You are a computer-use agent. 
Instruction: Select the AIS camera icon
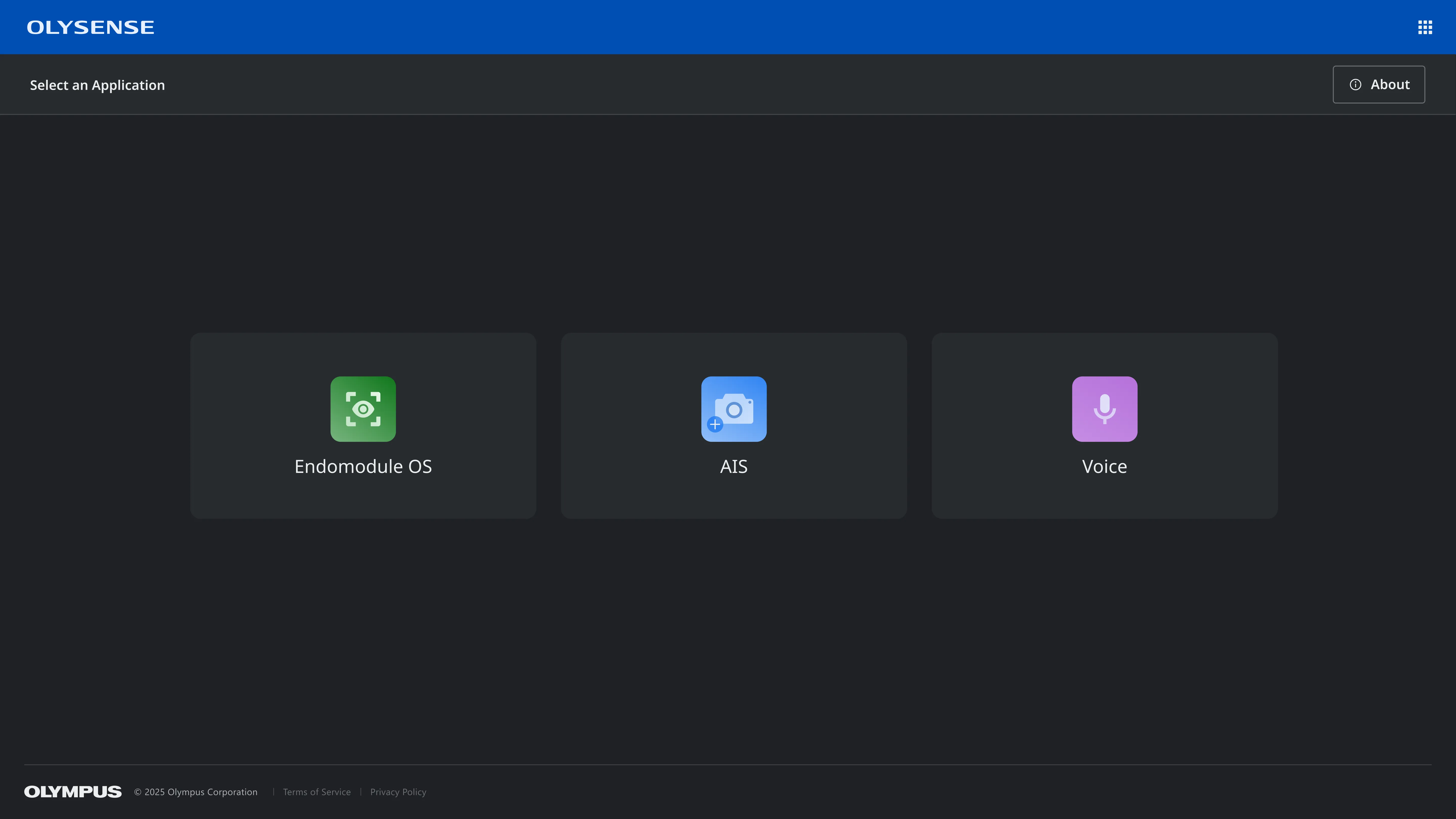point(733,409)
